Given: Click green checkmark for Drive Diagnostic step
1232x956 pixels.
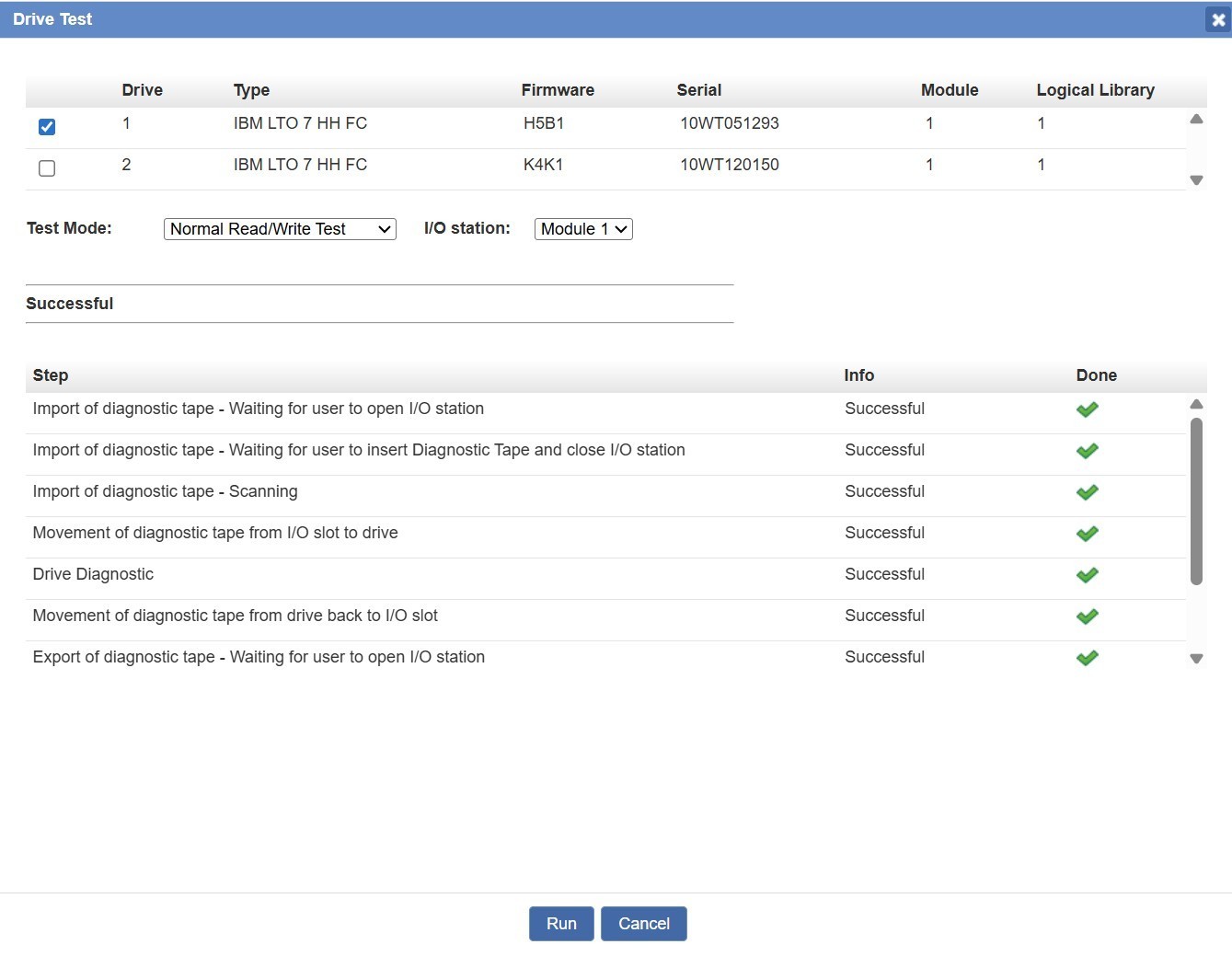Looking at the screenshot, I should pyautogui.click(x=1087, y=575).
